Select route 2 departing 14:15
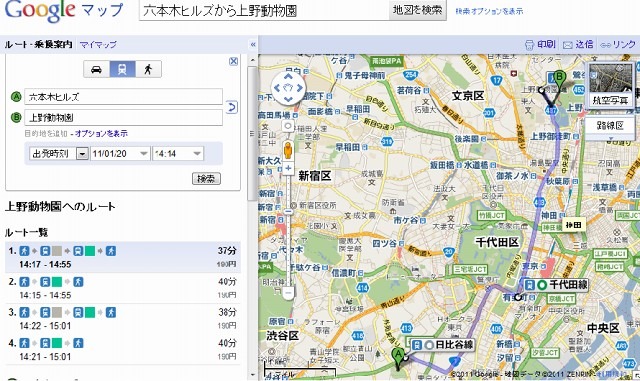640x381 pixels. (122, 288)
